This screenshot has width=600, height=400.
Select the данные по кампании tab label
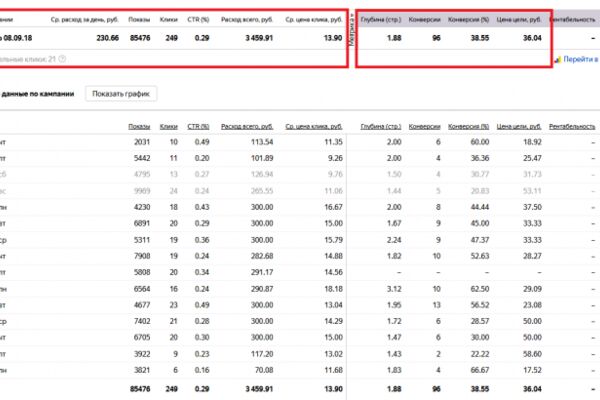tap(38, 94)
